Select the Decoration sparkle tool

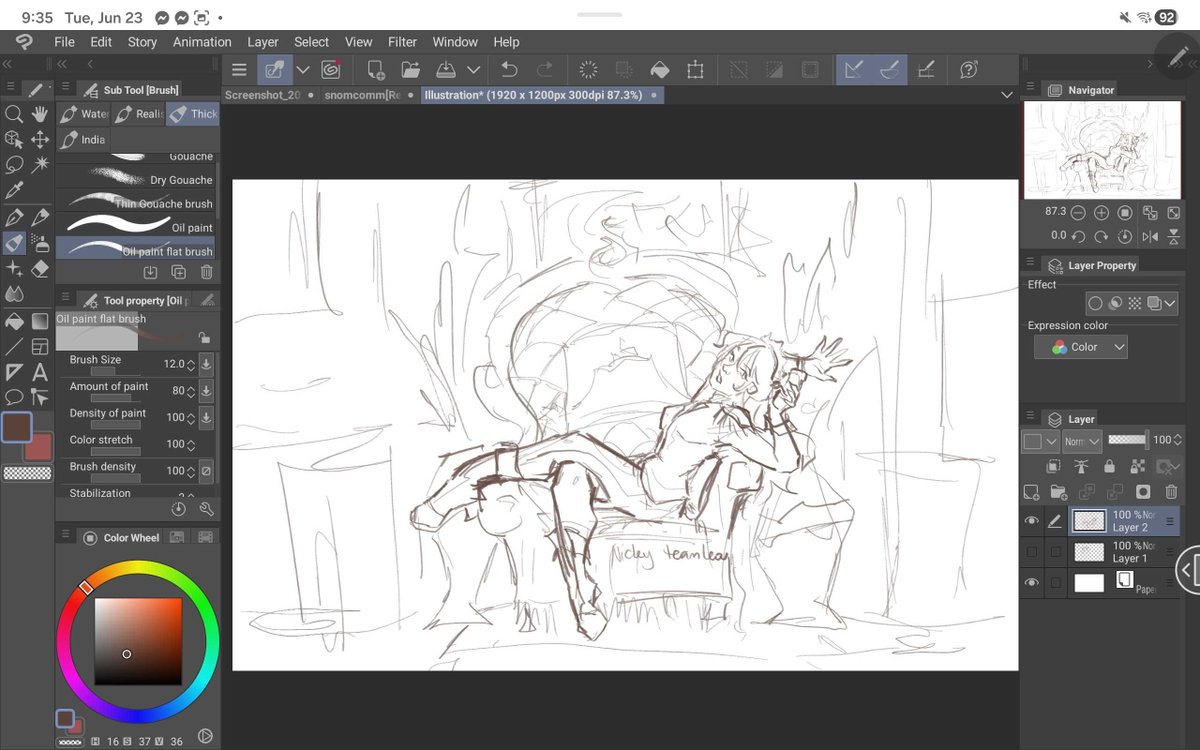[14, 269]
